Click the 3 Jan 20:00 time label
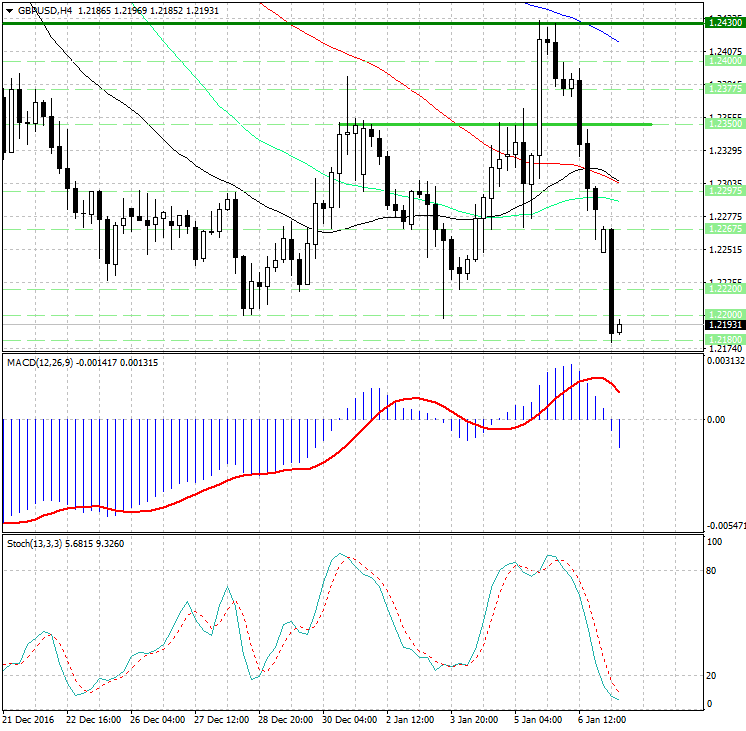Image resolution: width=746 pixels, height=731 pixels. click(474, 719)
